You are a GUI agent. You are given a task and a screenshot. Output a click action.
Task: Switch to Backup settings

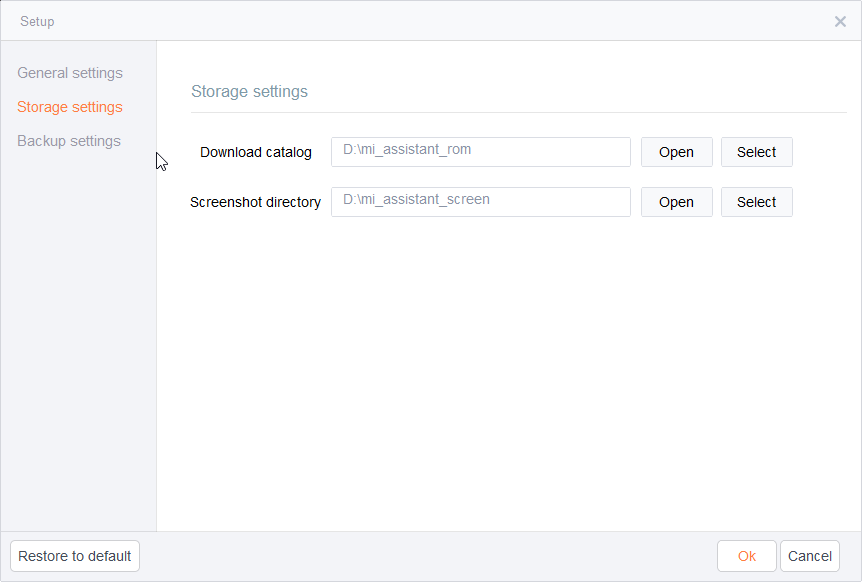pyautogui.click(x=69, y=141)
